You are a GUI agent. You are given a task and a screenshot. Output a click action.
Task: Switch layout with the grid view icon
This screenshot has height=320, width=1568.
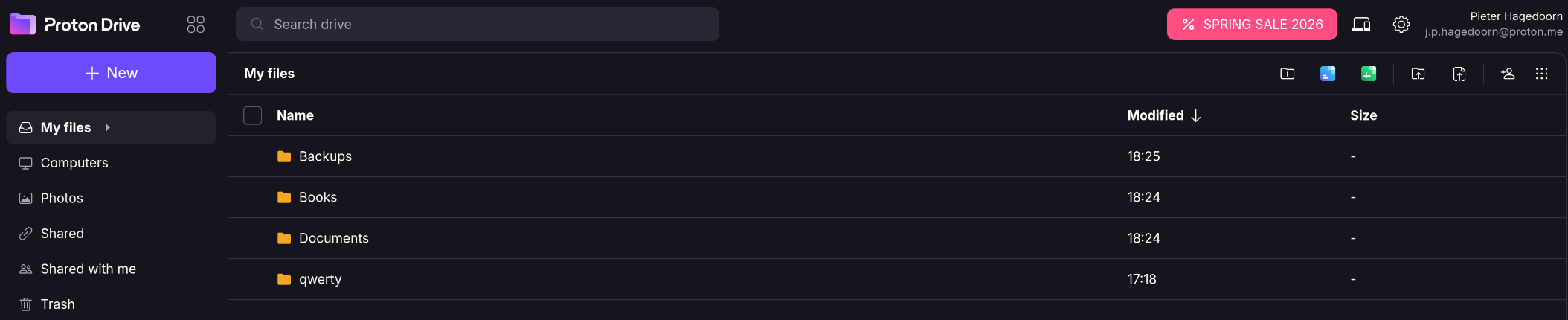point(1542,74)
